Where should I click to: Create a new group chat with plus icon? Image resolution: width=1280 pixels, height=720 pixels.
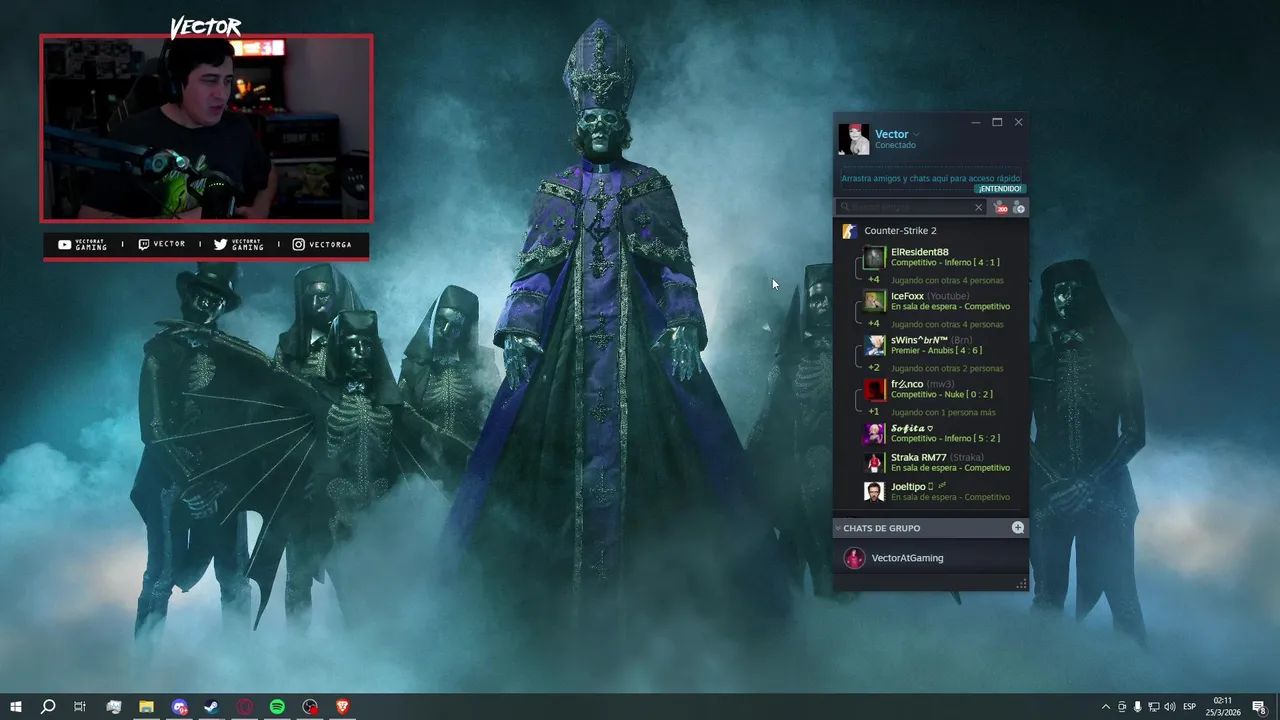coord(1018,528)
